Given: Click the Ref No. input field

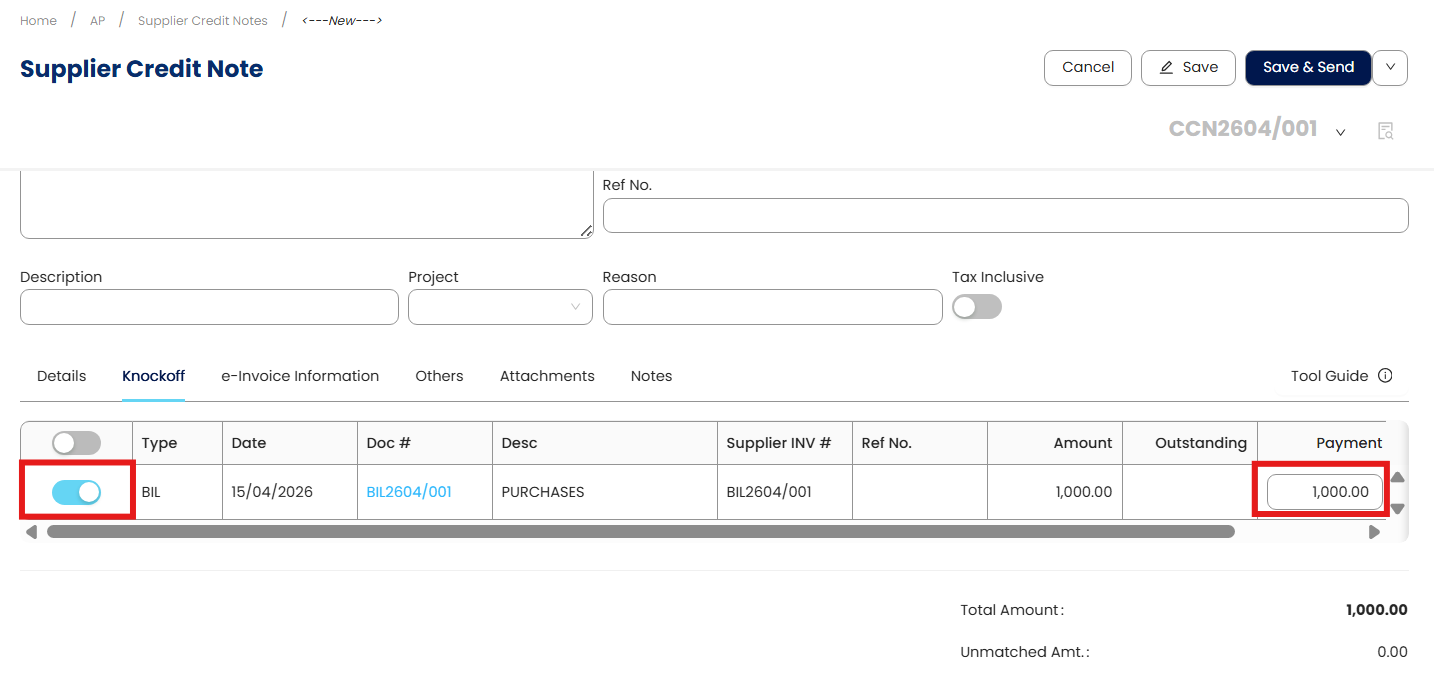Looking at the screenshot, I should click(1005, 215).
